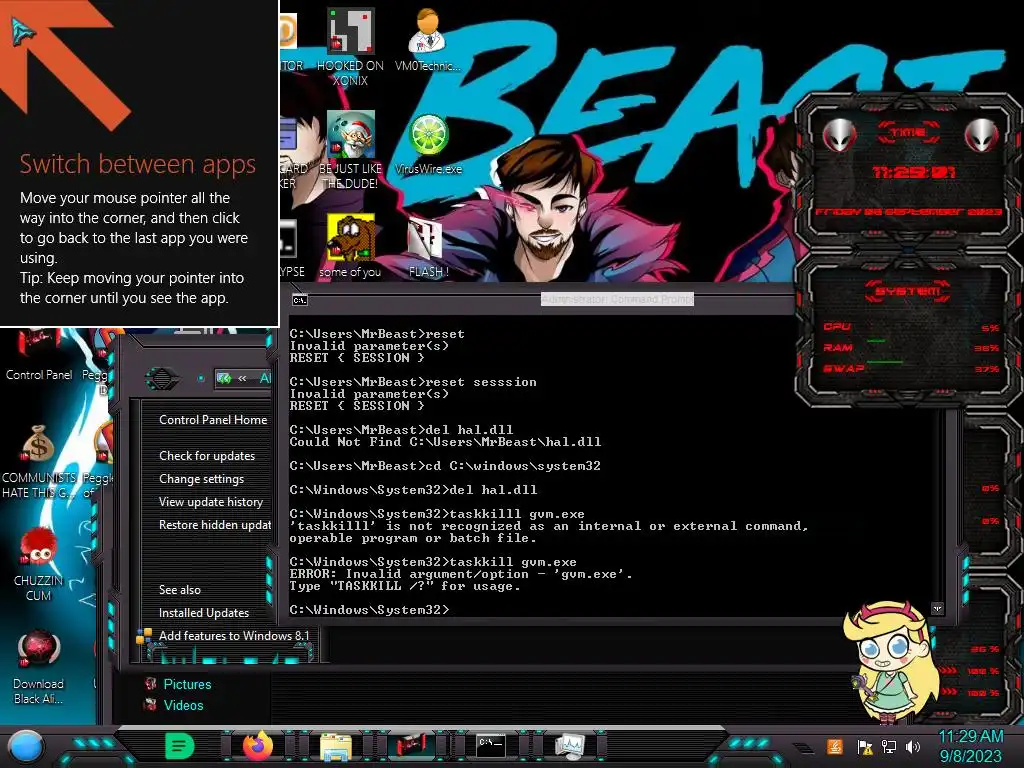
Task: Click the Command Prompt scrollbar down arrow
Action: [938, 609]
